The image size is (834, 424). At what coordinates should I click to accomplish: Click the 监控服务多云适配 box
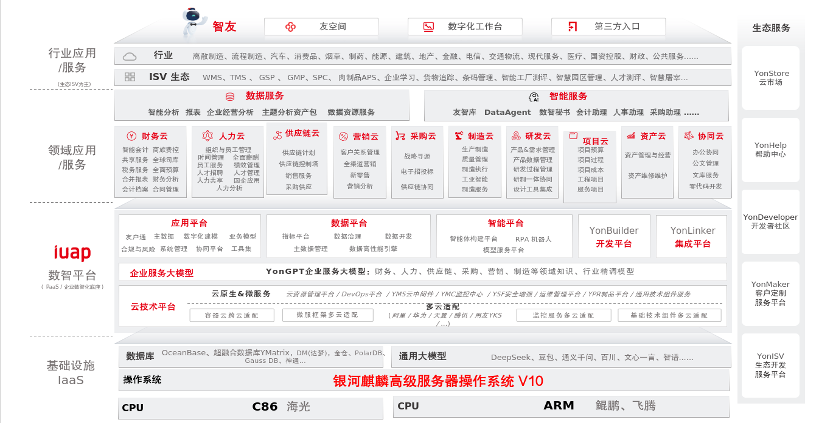[563, 315]
